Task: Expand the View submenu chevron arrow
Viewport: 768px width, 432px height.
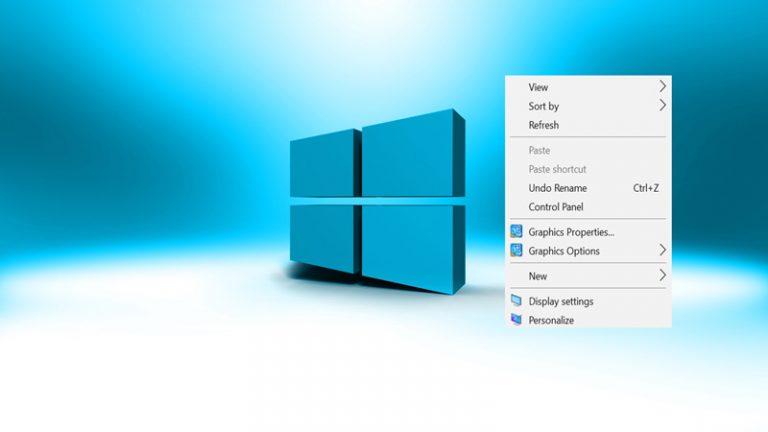Action: click(x=662, y=87)
